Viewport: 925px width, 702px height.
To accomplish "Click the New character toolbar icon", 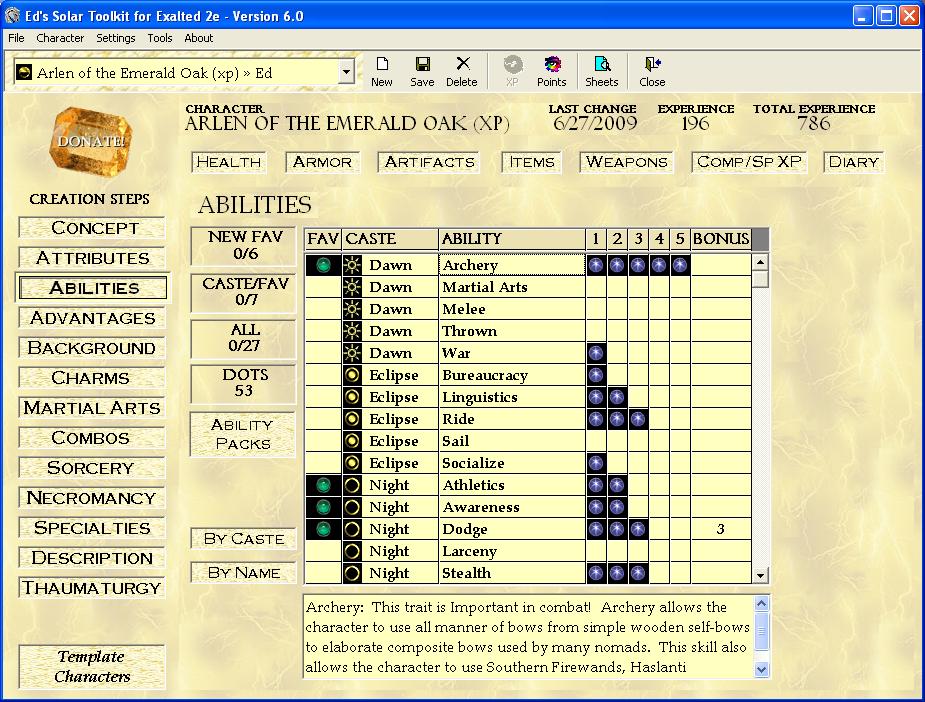I will tap(382, 72).
